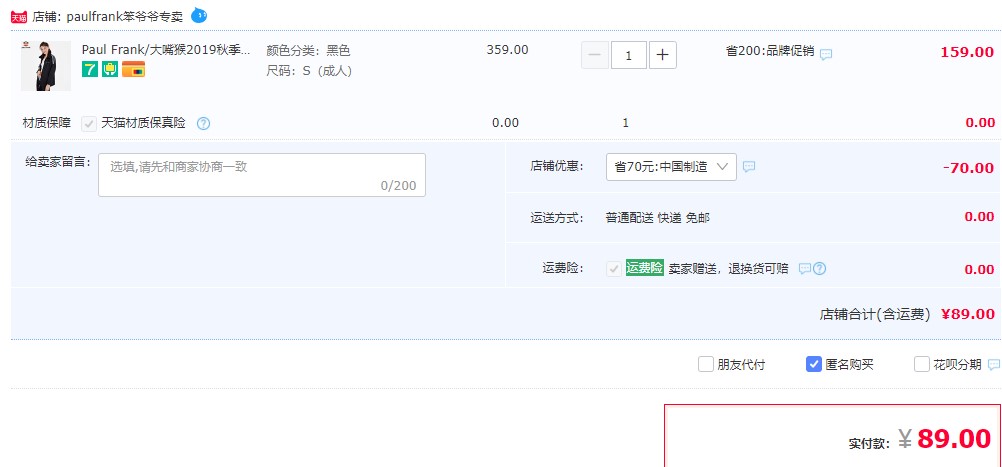This screenshot has width=1002, height=467.
Task: Click the 159.00 item subtotal price
Action: pos(967,52)
